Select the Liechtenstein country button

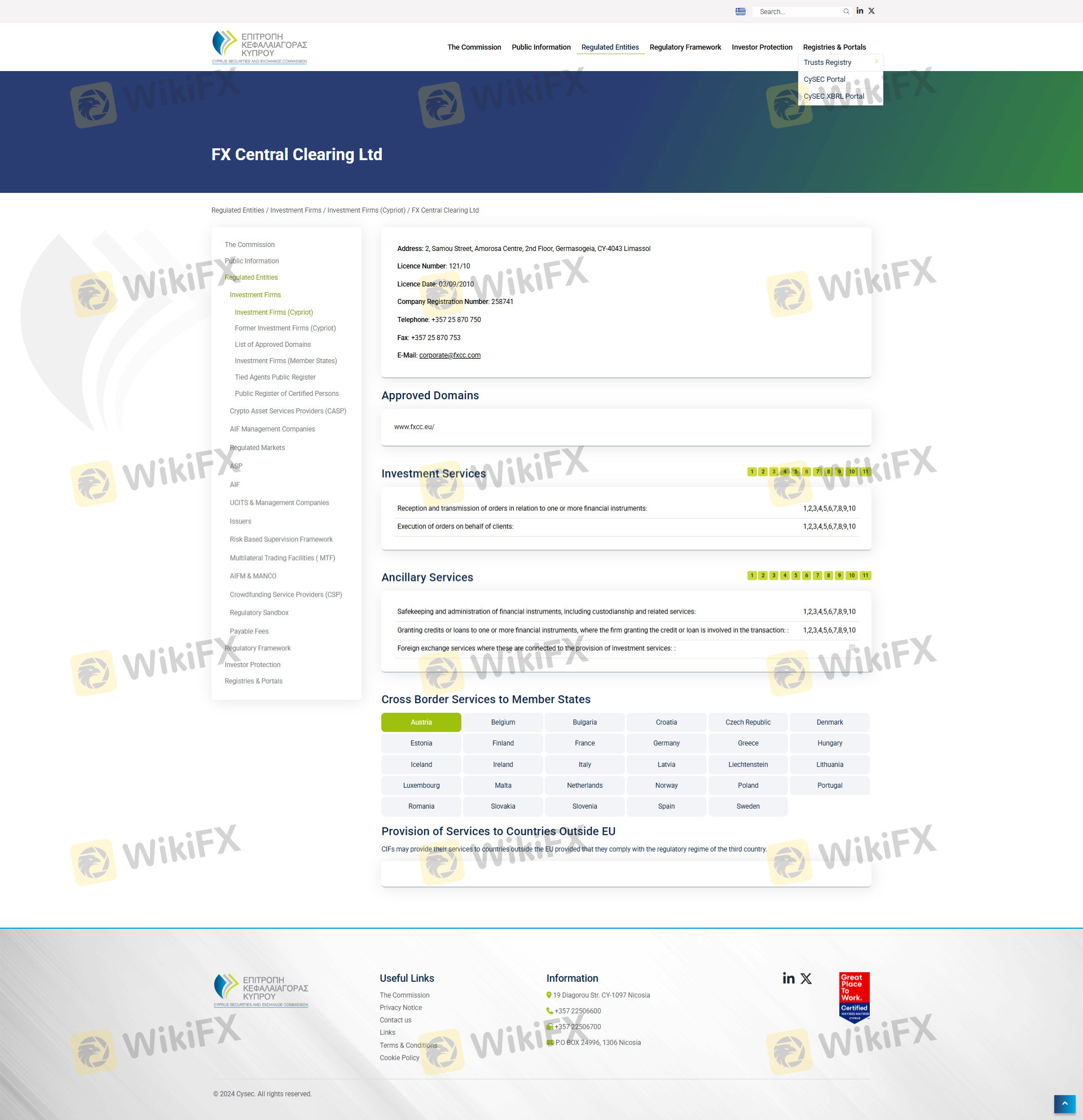point(748,765)
